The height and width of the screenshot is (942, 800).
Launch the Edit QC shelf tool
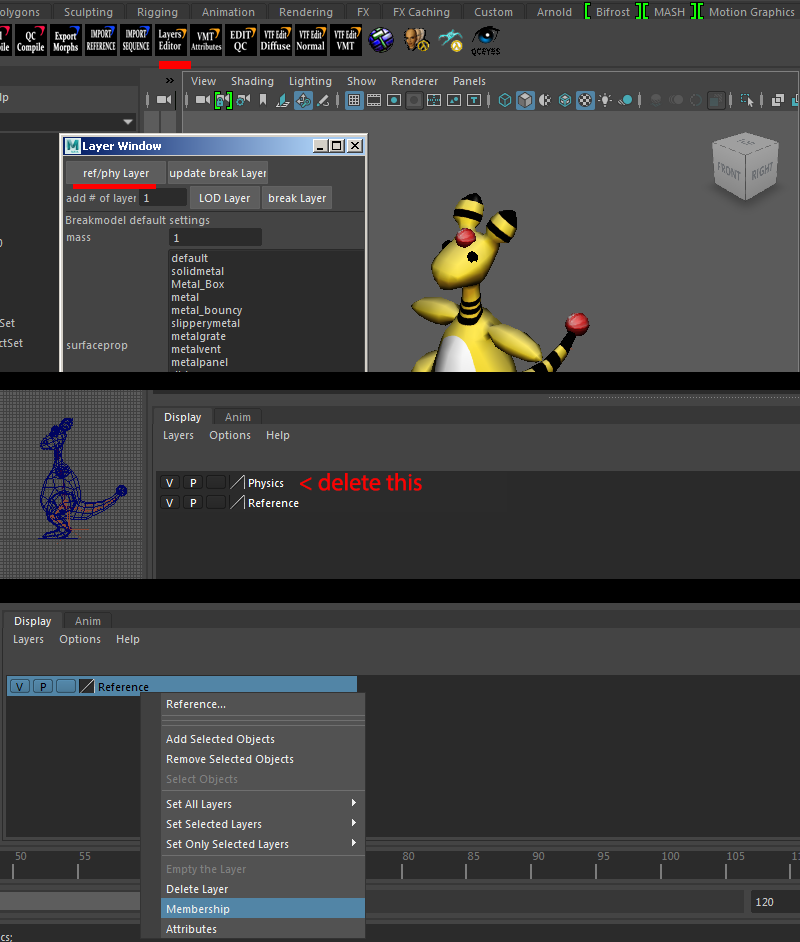coord(241,41)
